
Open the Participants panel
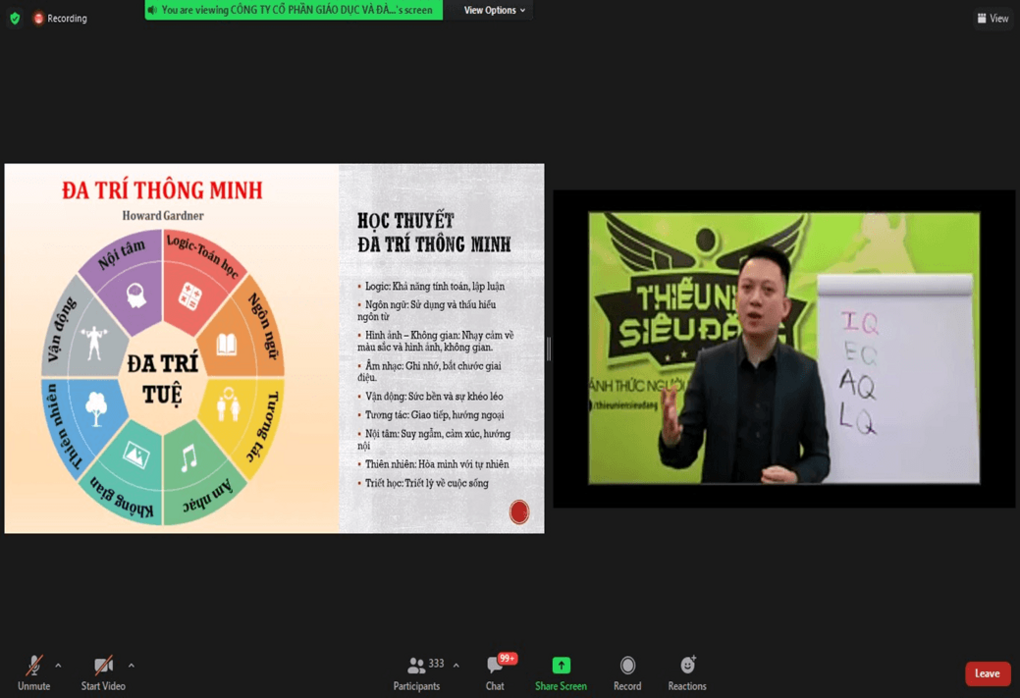[x=417, y=673]
